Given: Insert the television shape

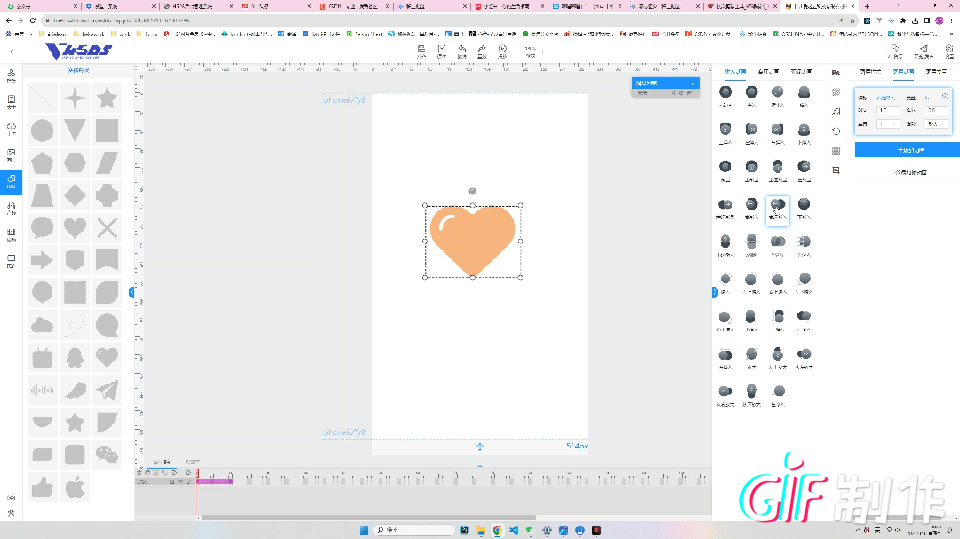Looking at the screenshot, I should (x=42, y=358).
